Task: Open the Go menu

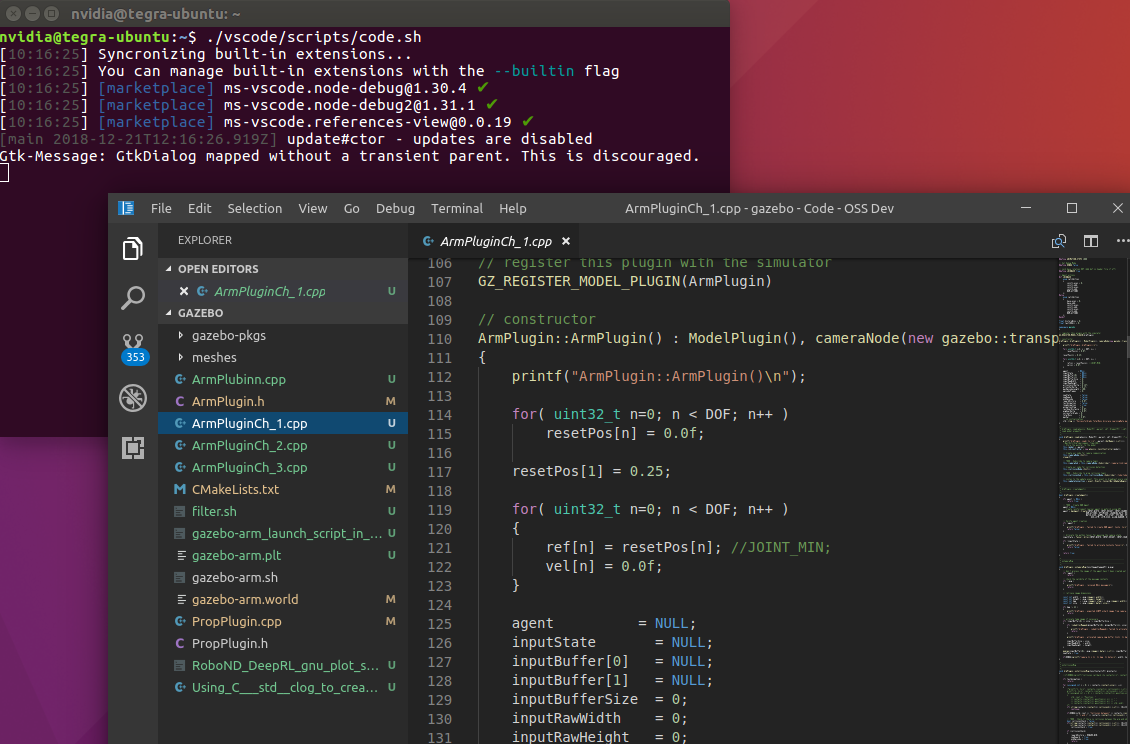Action: (x=352, y=208)
